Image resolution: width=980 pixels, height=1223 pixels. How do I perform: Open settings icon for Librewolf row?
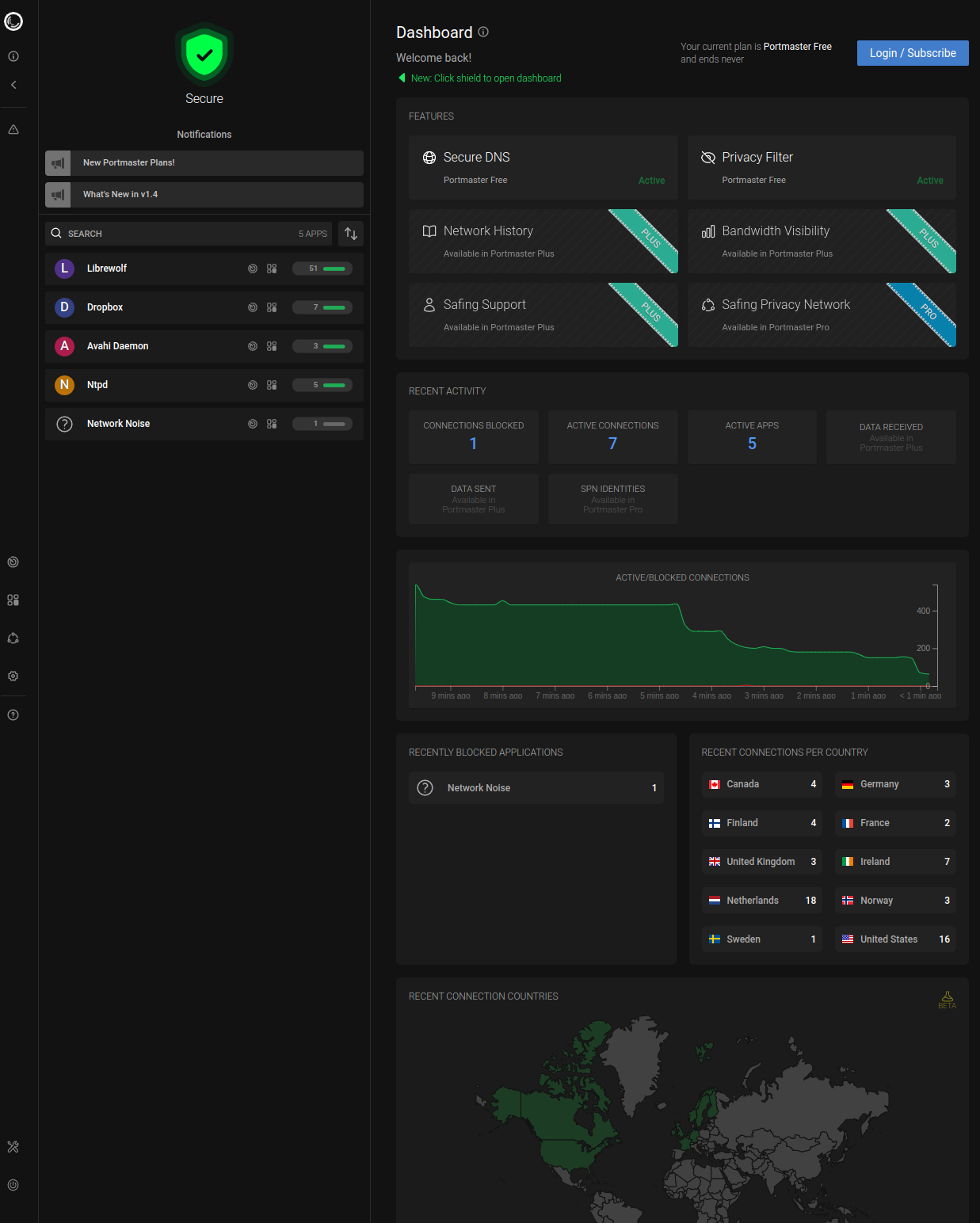point(272,269)
